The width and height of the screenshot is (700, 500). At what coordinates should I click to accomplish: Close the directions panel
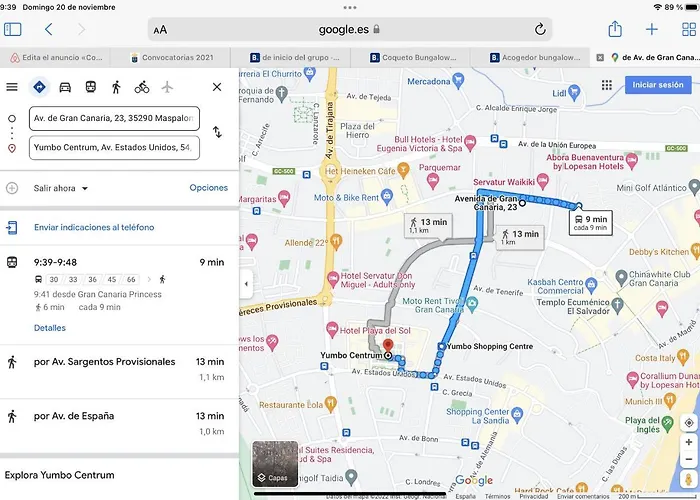click(217, 87)
